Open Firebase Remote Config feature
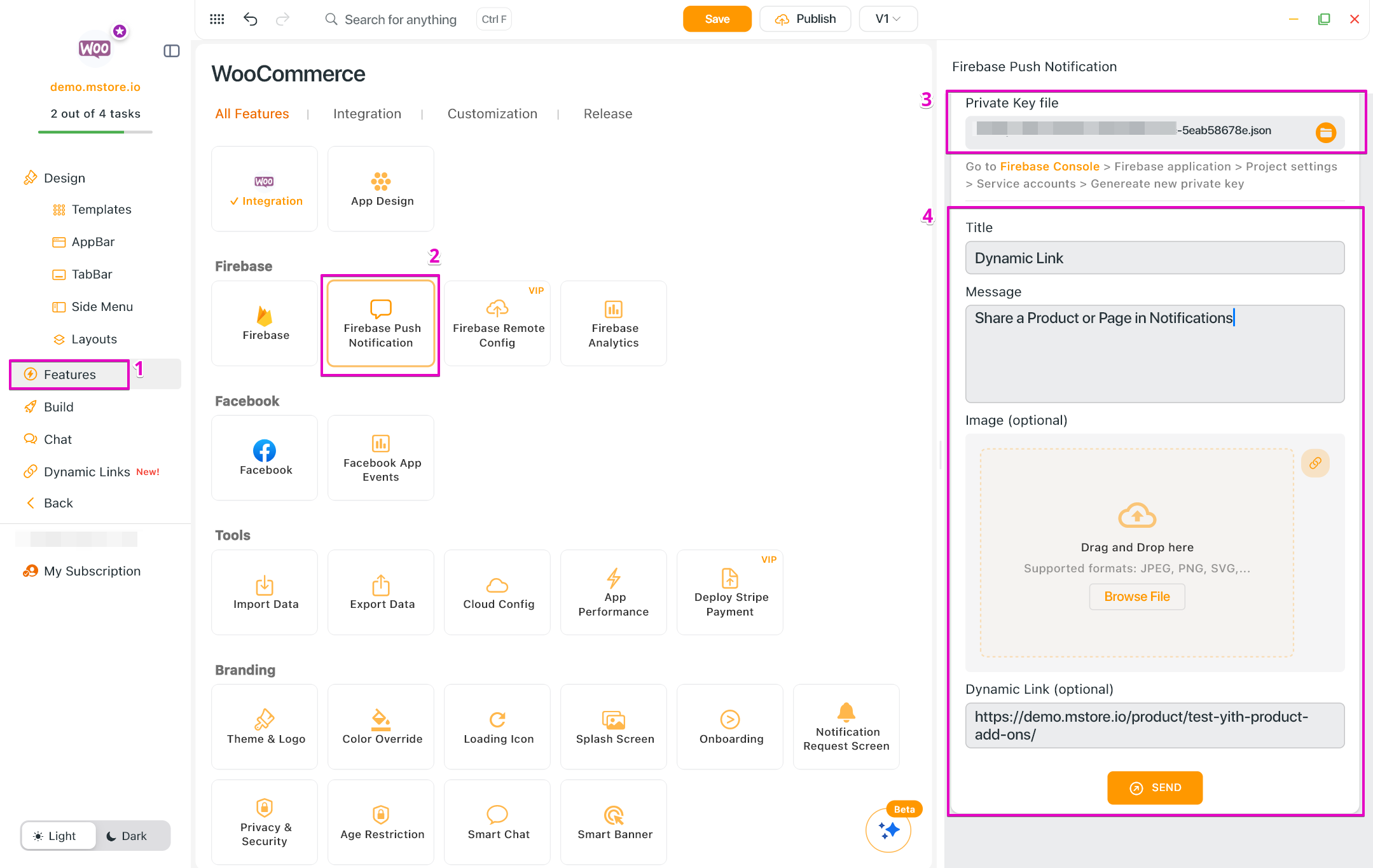Screen dimensions: 1373x868 [x=497, y=323]
